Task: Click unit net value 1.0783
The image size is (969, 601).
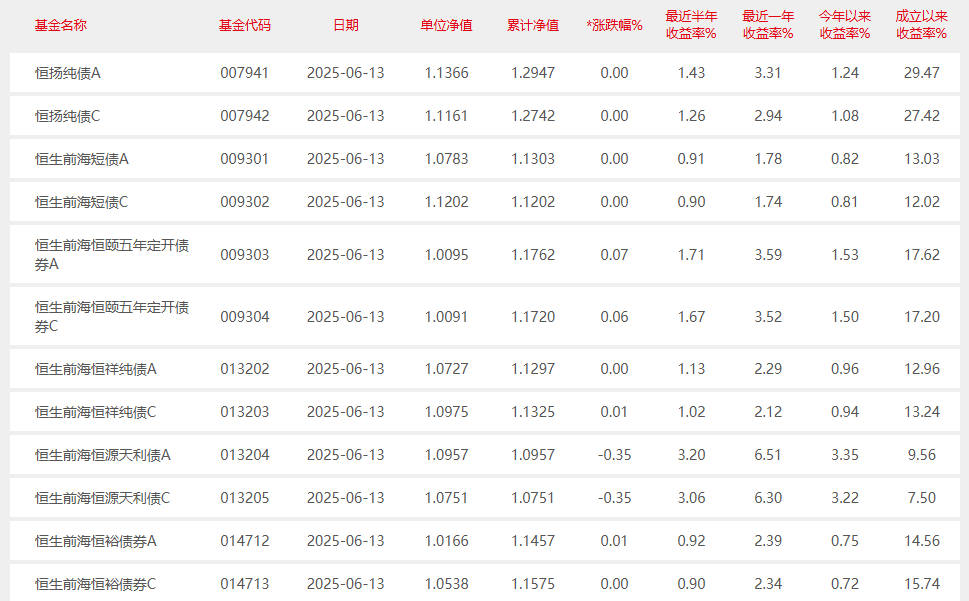Action: click(x=446, y=159)
